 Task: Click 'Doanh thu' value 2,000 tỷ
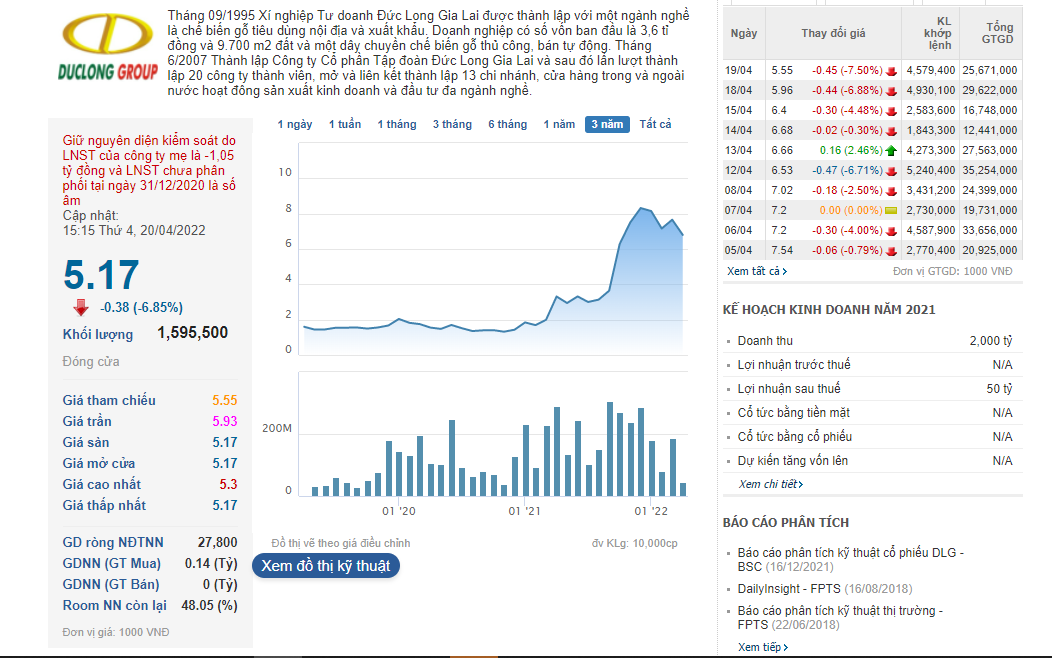coord(990,341)
